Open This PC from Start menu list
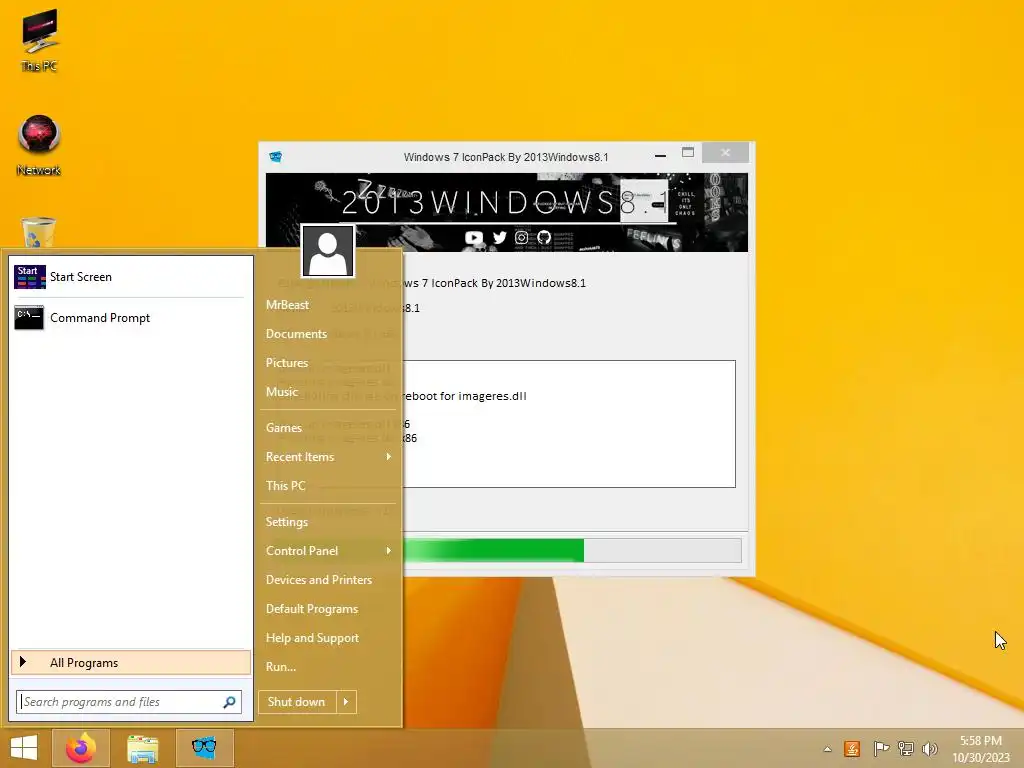The width and height of the screenshot is (1024, 768). click(285, 486)
